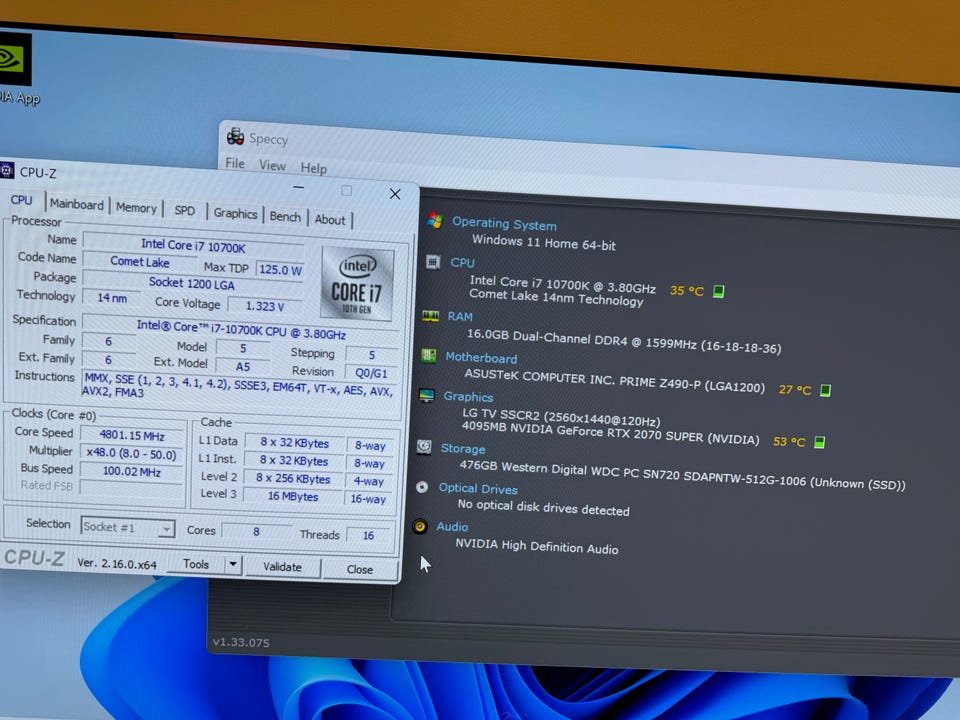Screen dimensions: 960x720
Task: Switch to the Mainboard tab
Action: [x=77, y=204]
